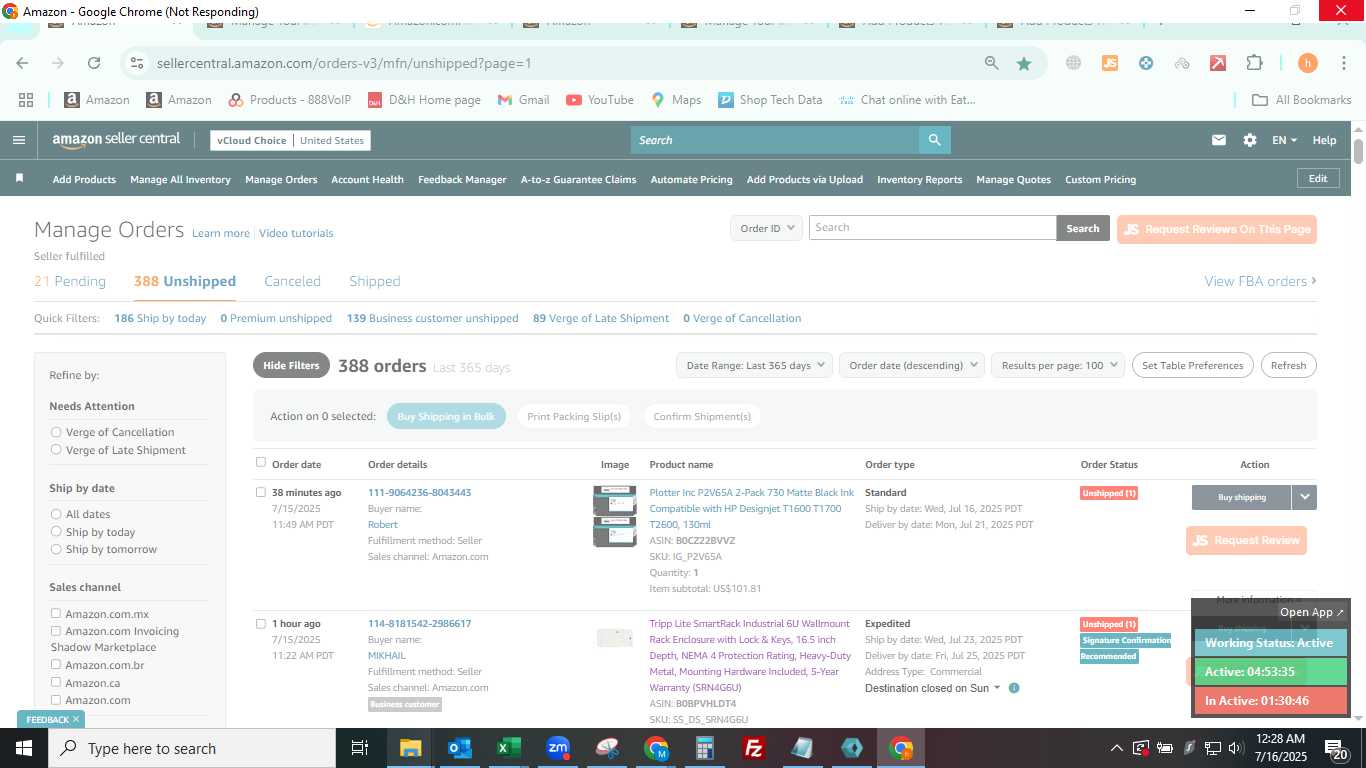Open FileZilla from the taskbar
The height and width of the screenshot is (768, 1366).
tap(754, 748)
